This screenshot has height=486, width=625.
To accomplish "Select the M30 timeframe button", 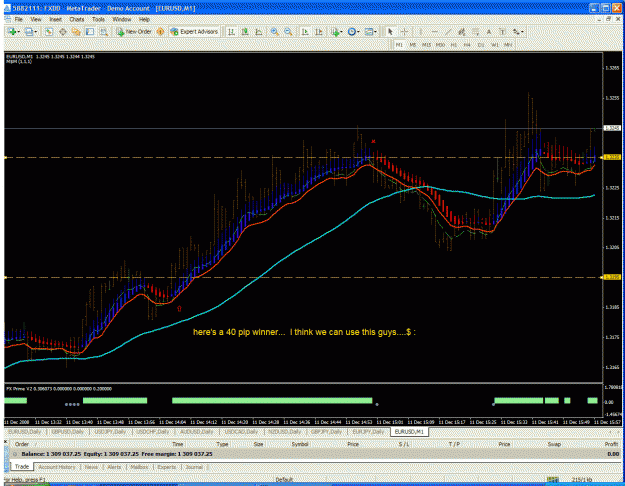I will tap(440, 45).
